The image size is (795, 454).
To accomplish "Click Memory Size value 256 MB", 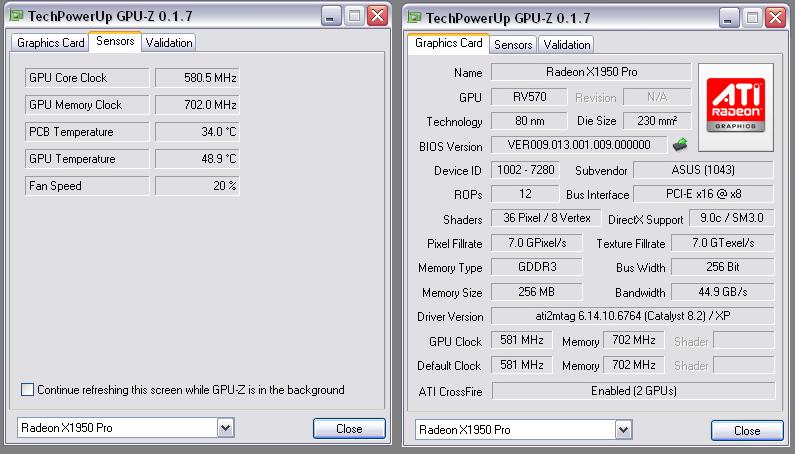I will coord(537,292).
